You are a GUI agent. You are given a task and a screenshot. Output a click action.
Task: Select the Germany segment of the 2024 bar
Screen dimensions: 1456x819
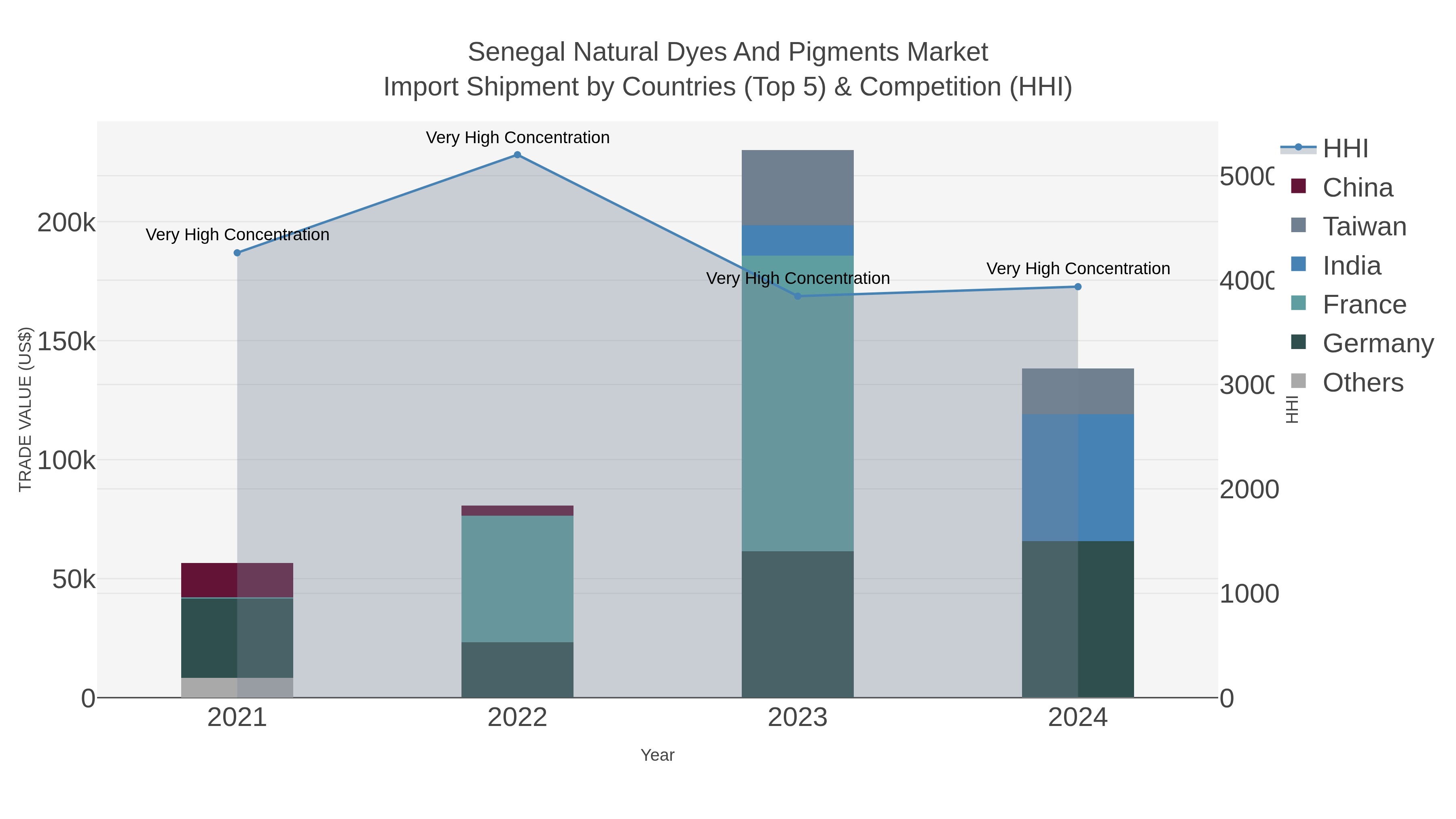pos(1078,620)
